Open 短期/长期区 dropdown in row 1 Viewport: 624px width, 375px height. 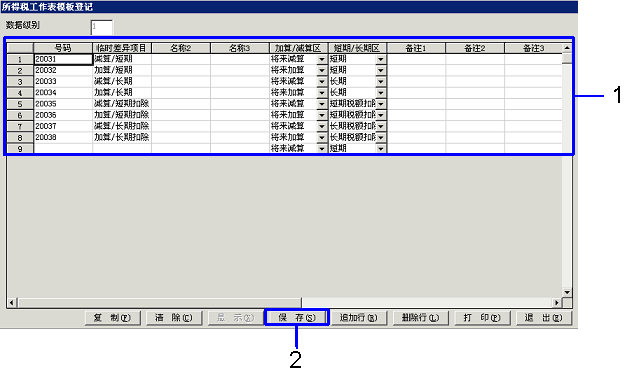point(381,59)
